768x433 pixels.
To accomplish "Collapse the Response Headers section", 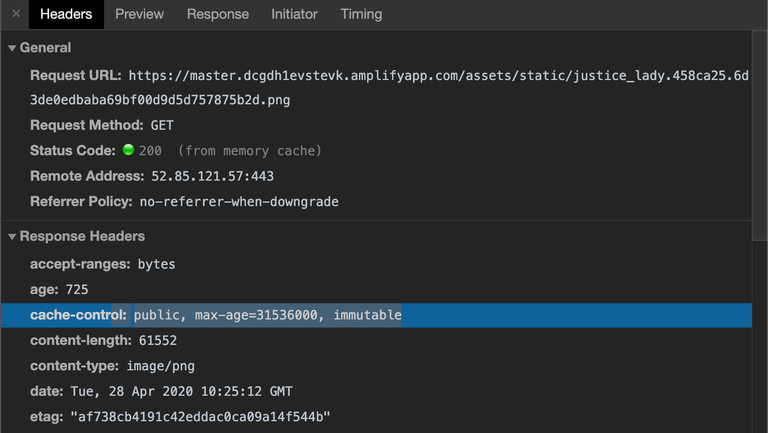I will click(13, 237).
